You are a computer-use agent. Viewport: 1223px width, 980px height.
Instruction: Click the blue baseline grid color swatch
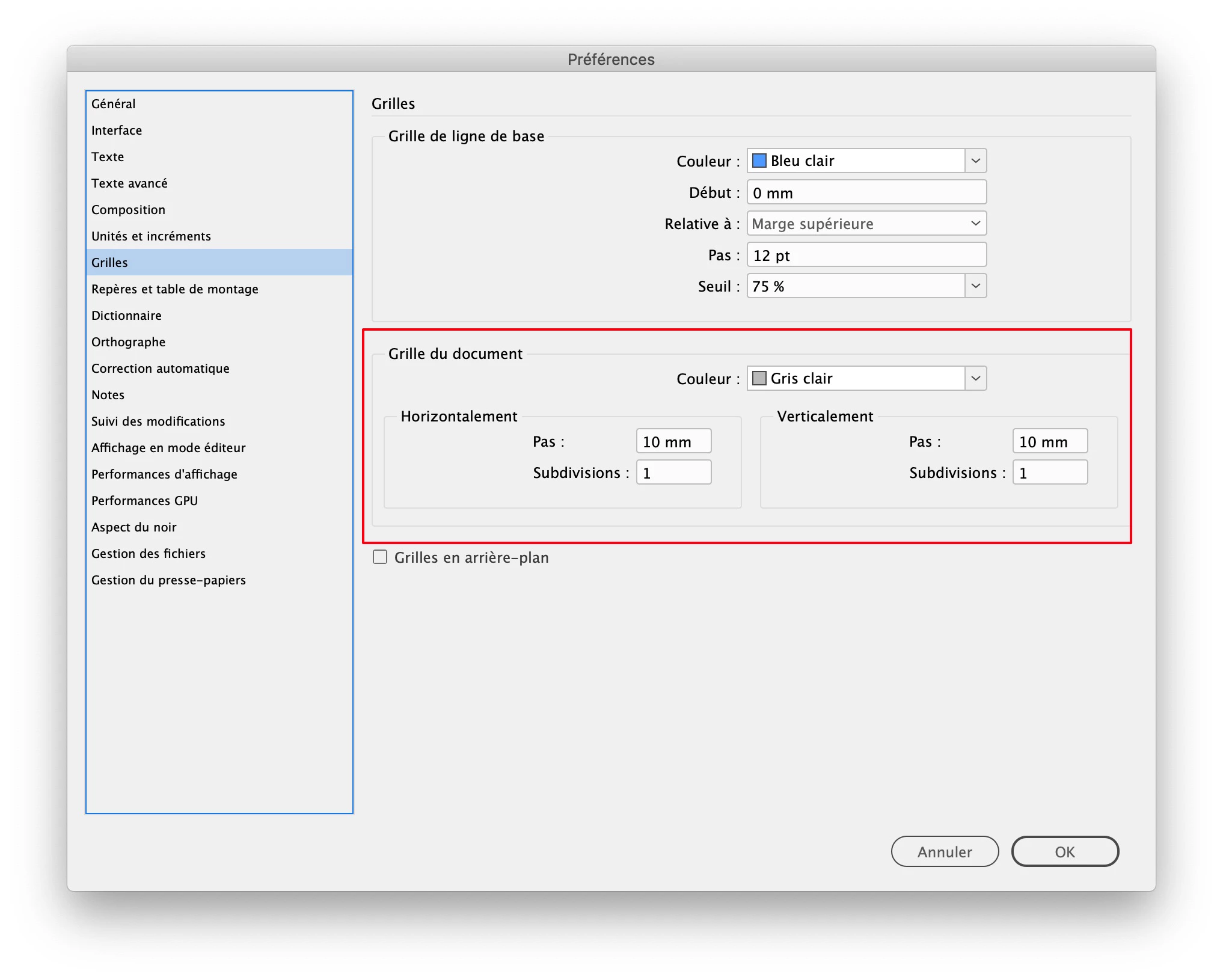pyautogui.click(x=759, y=161)
